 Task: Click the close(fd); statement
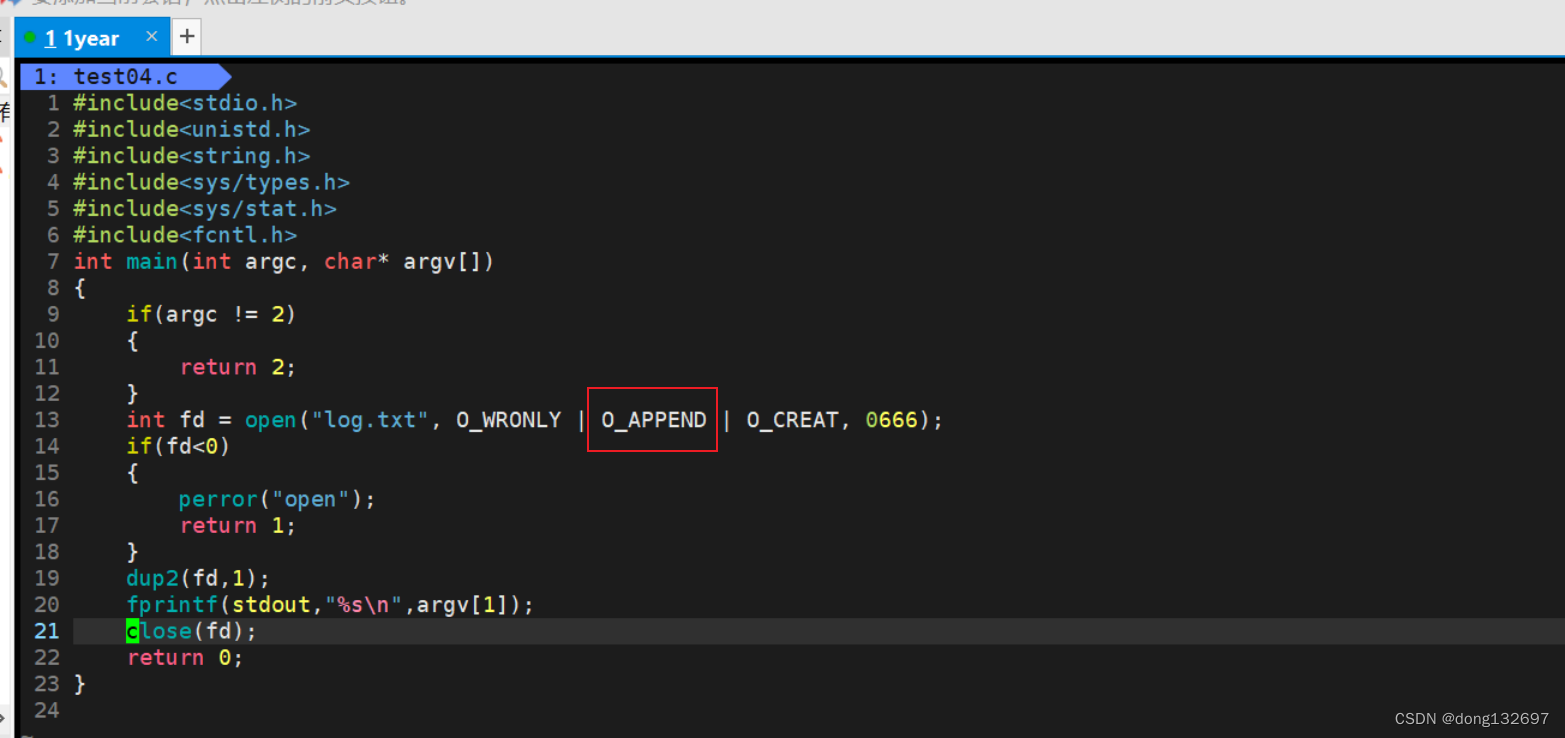[x=192, y=631]
